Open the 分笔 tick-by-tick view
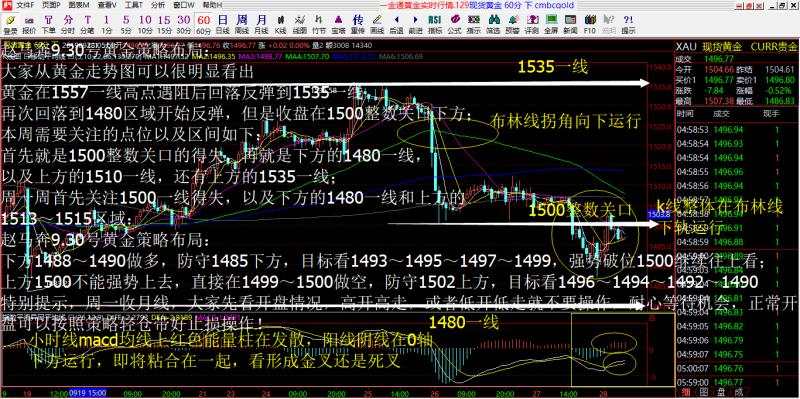The image size is (800, 399). (87, 24)
